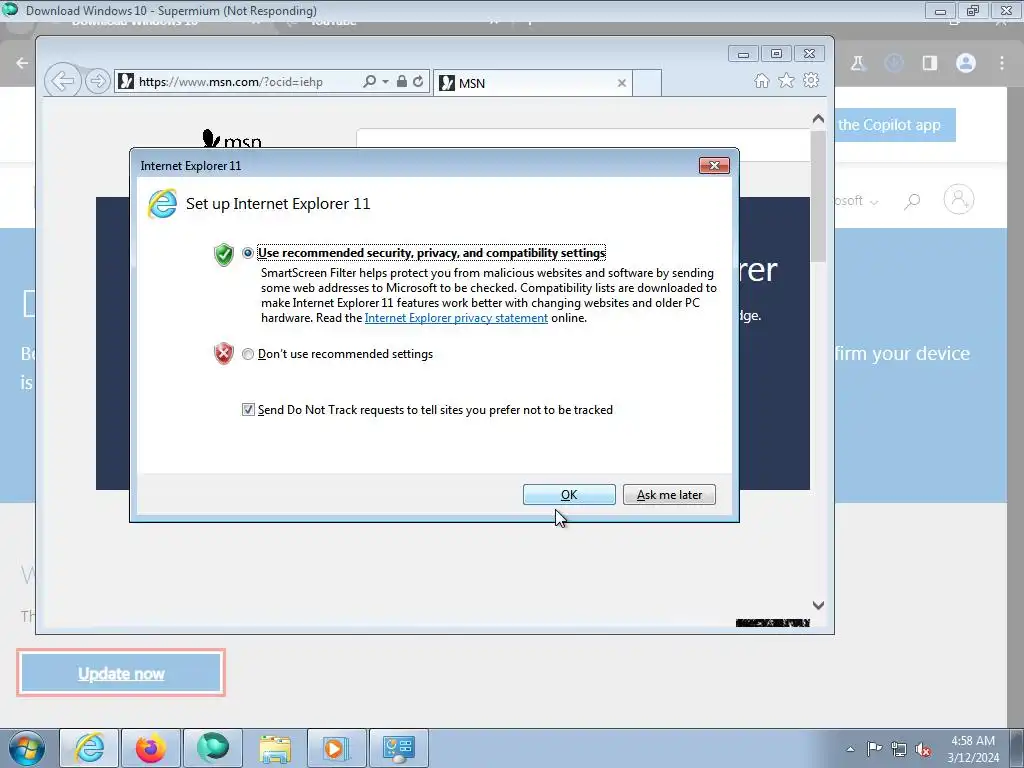
Task: Open the IE Home icon
Action: tap(761, 80)
